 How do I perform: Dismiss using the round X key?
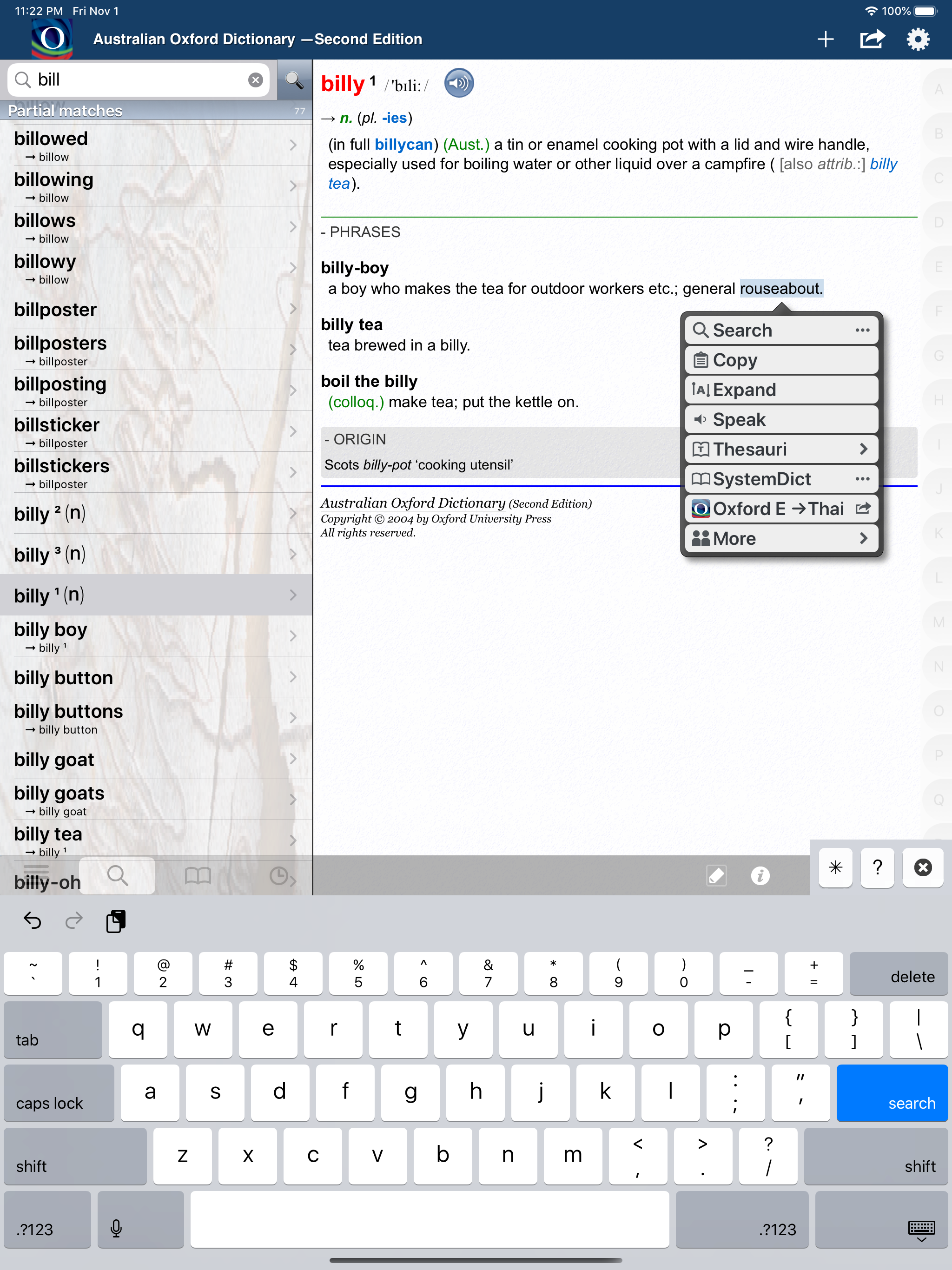922,867
